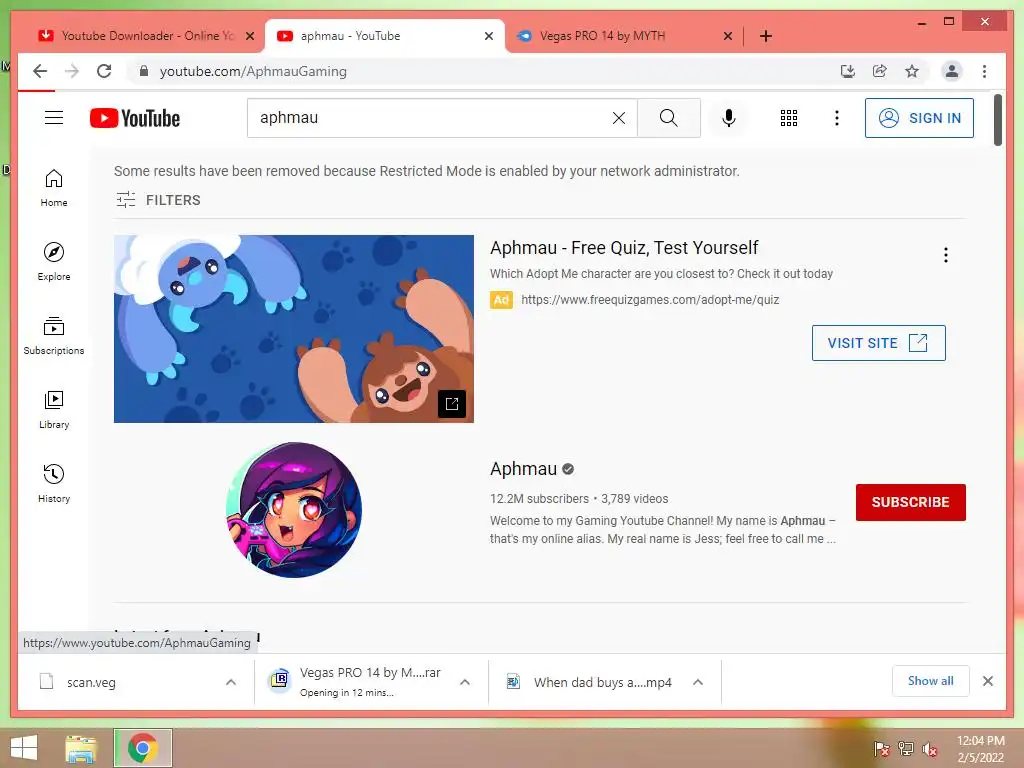Open Chrome's three-dot menu
The height and width of the screenshot is (768, 1024).
tap(984, 71)
